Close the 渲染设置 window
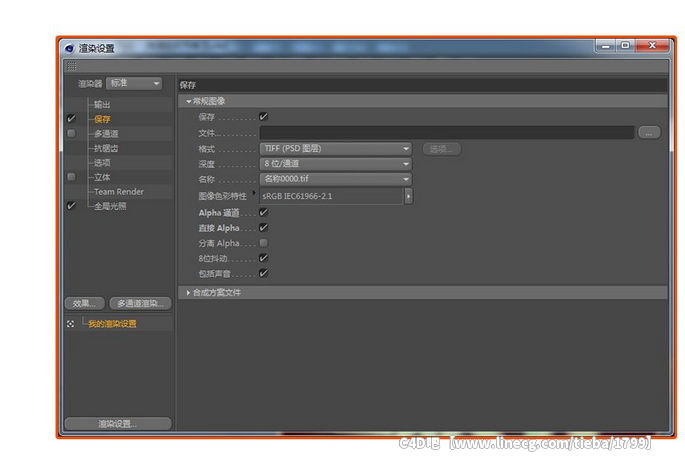 click(653, 45)
